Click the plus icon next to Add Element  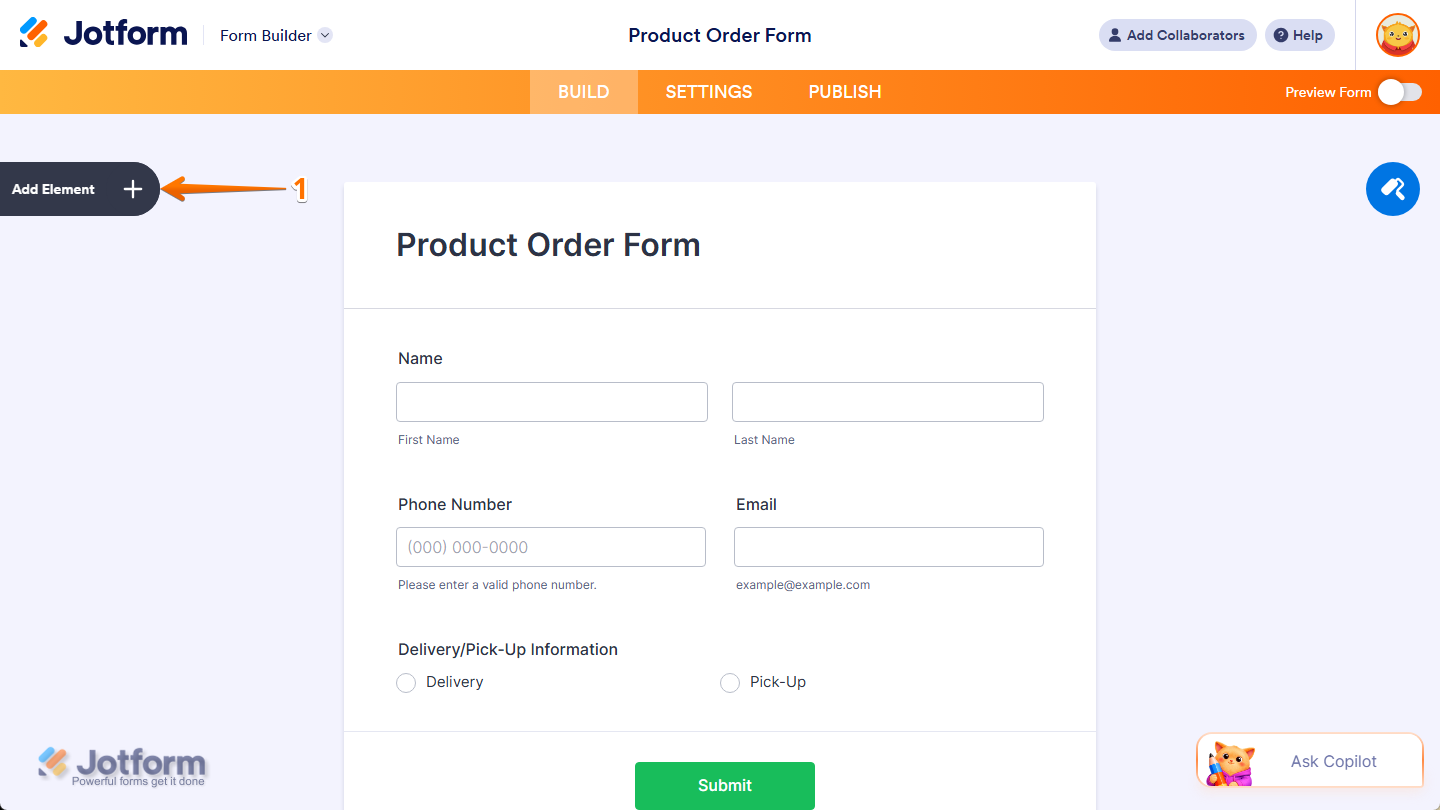pos(132,189)
